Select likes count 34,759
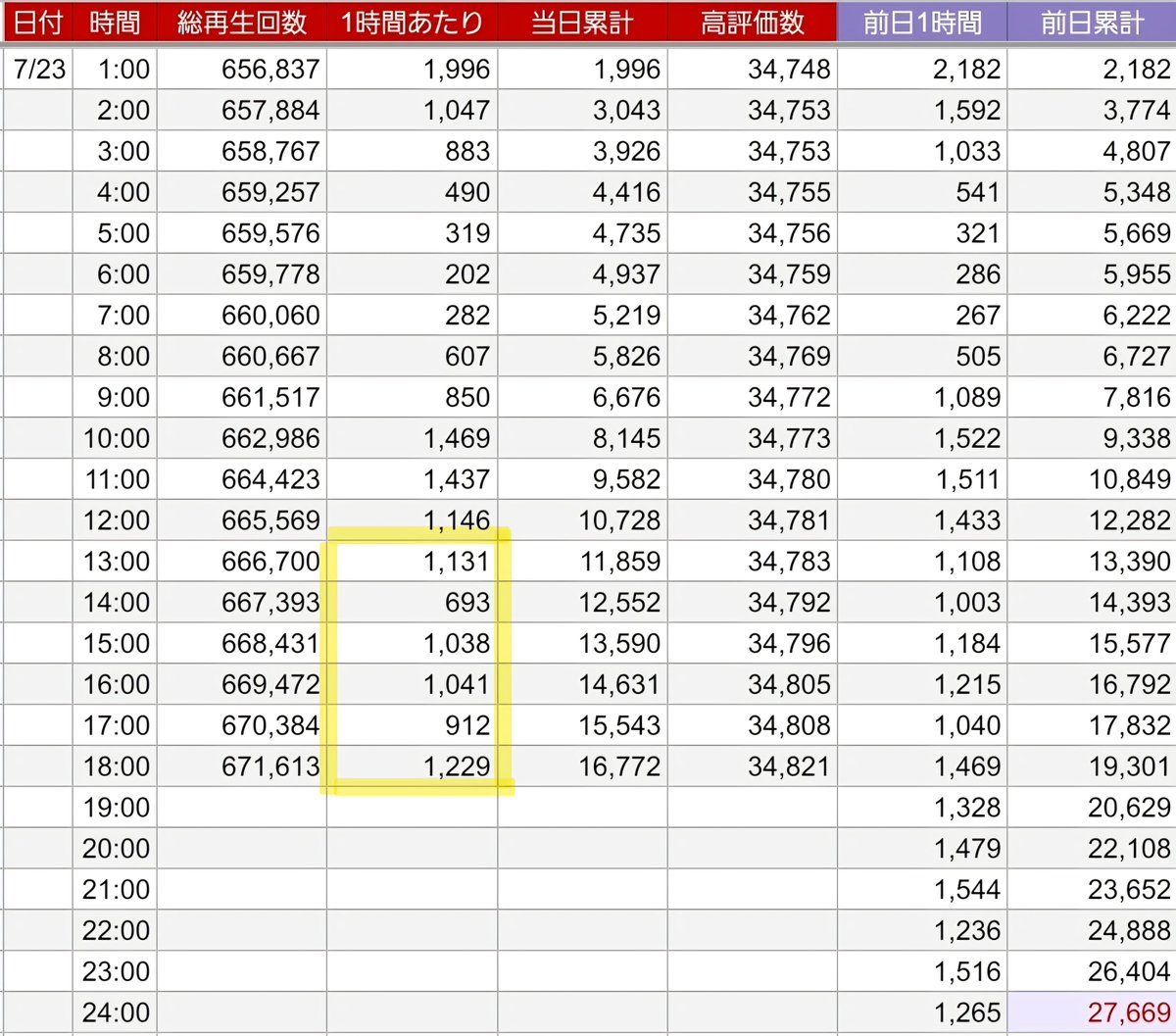 (753, 274)
